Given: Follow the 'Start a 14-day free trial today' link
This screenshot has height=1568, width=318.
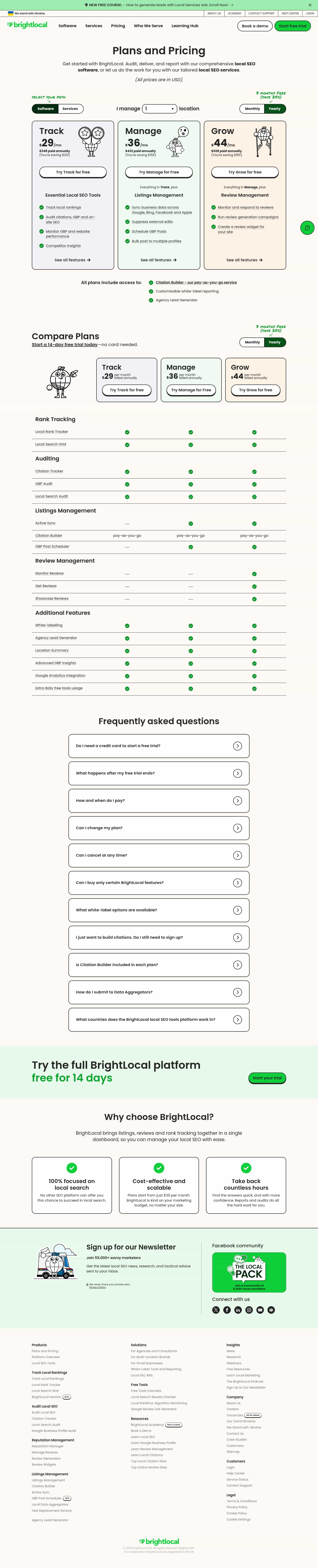Looking at the screenshot, I should 64,345.
